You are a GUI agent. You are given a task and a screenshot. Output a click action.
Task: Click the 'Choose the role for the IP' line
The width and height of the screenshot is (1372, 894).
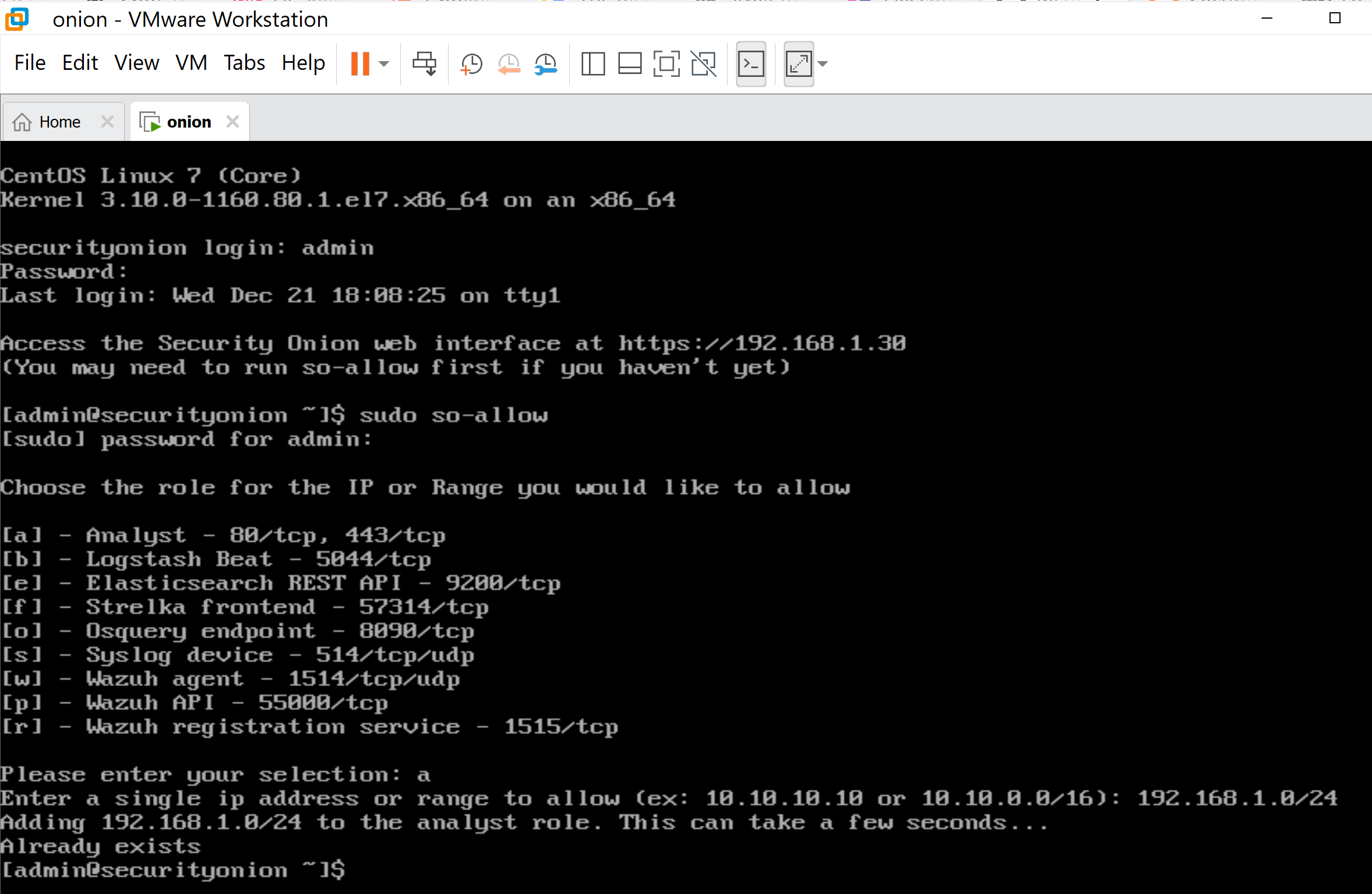tap(425, 487)
